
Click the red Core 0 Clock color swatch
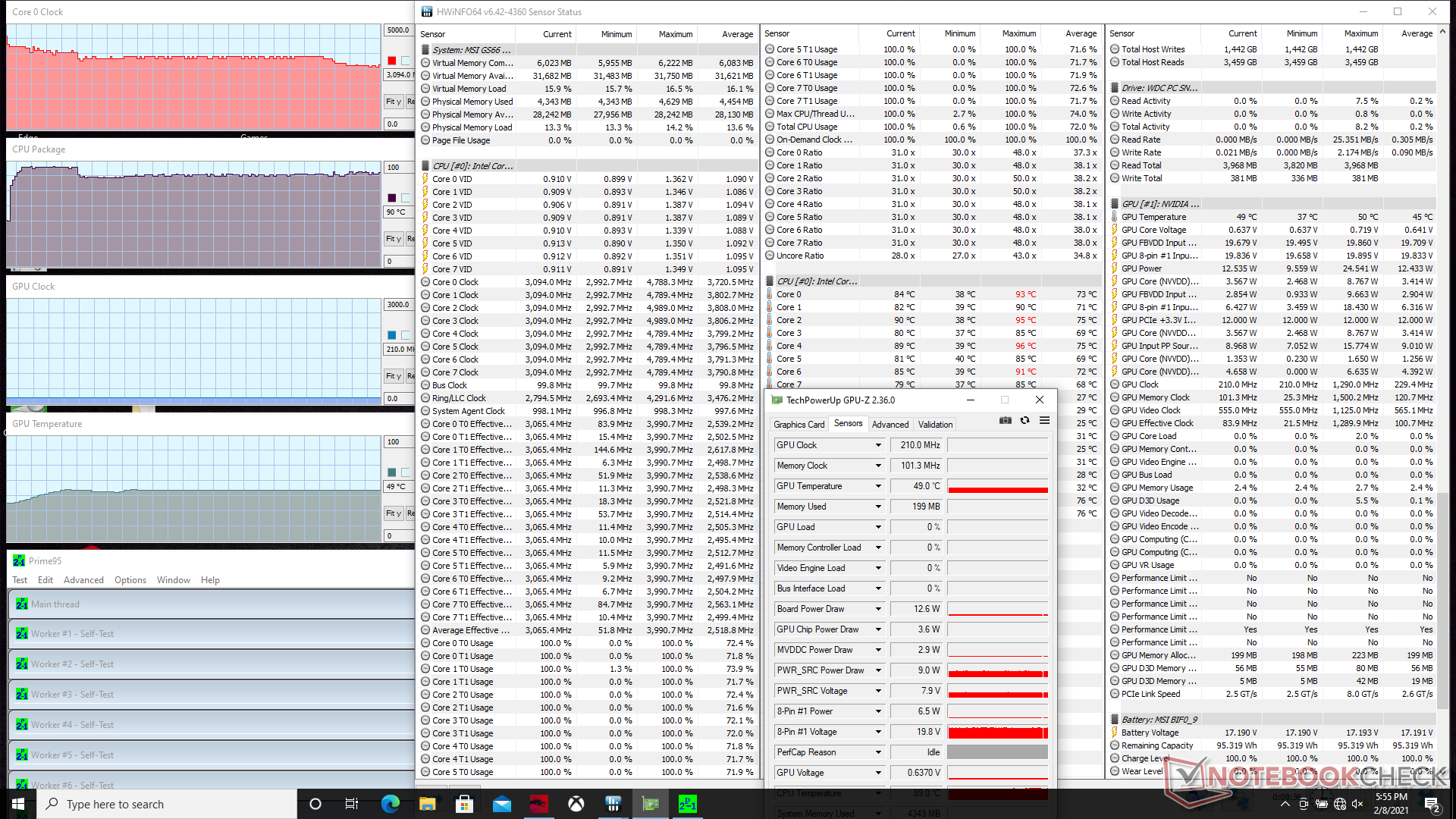pyautogui.click(x=392, y=61)
